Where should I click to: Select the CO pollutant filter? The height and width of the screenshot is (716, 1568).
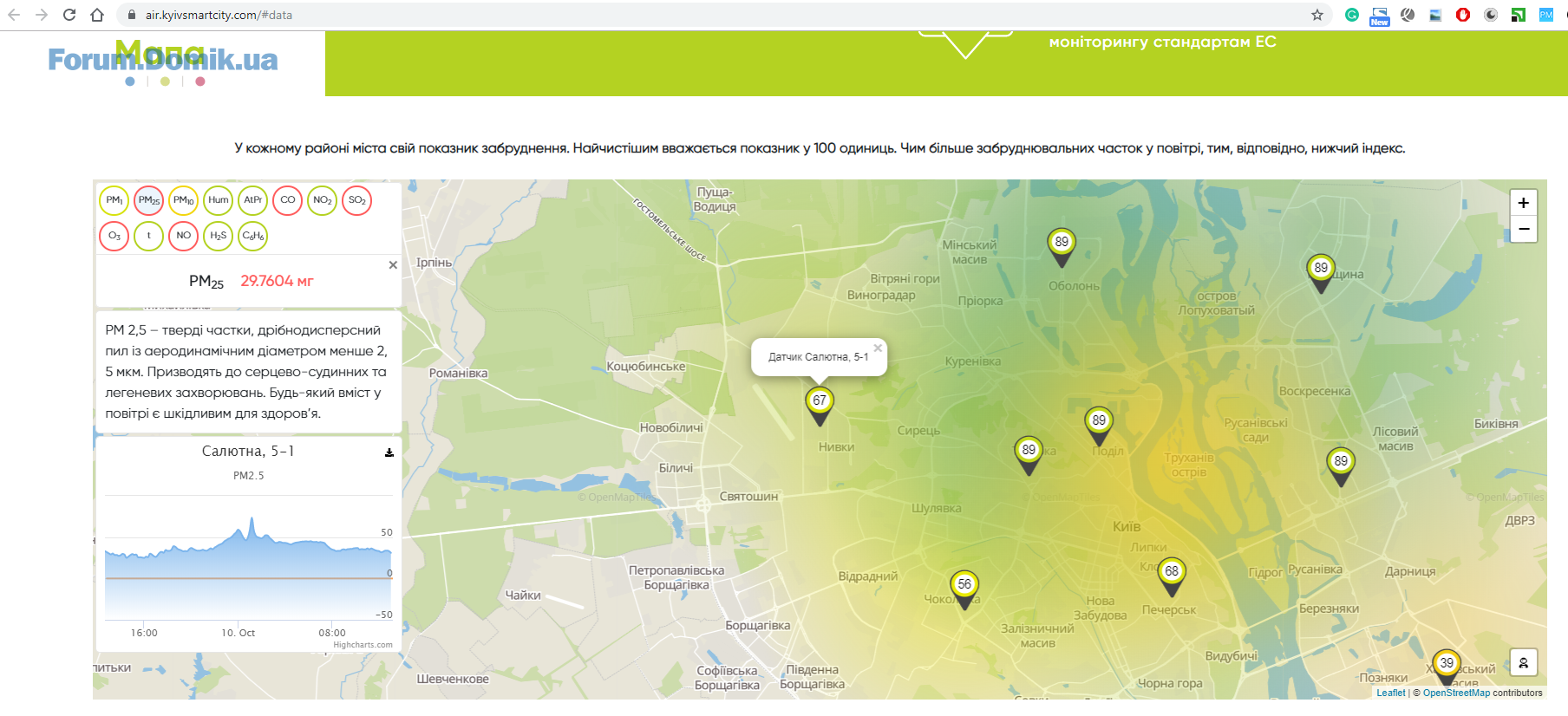click(287, 200)
